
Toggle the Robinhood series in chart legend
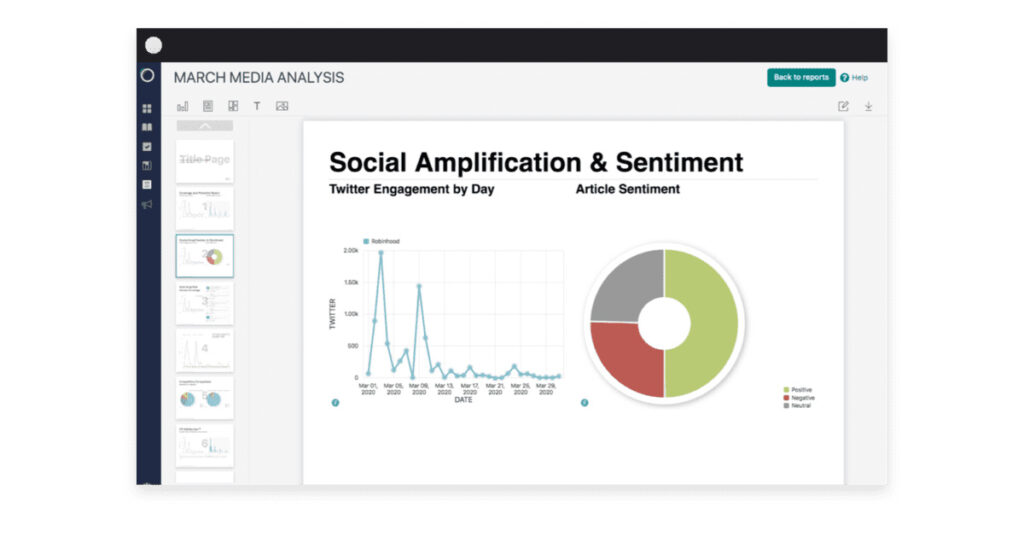click(380, 241)
